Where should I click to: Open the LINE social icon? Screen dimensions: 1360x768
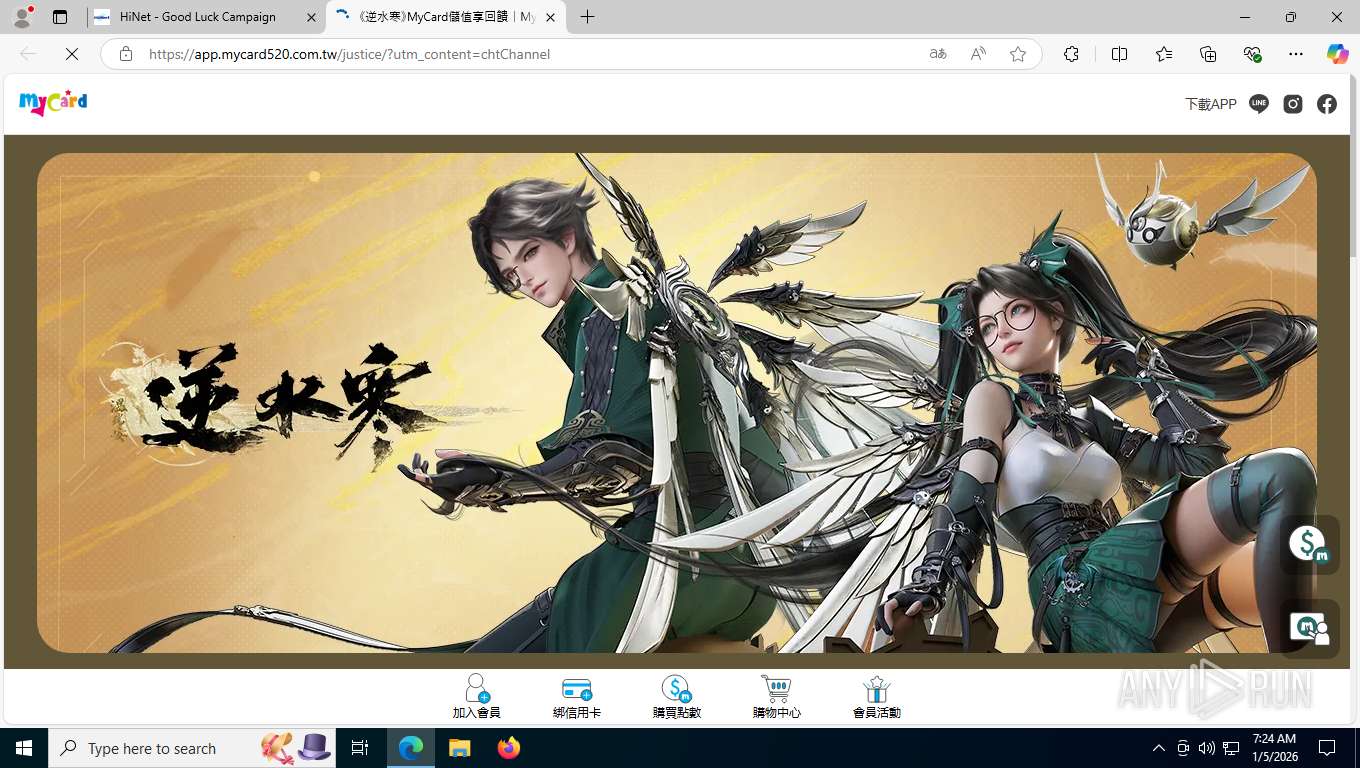pyautogui.click(x=1259, y=104)
